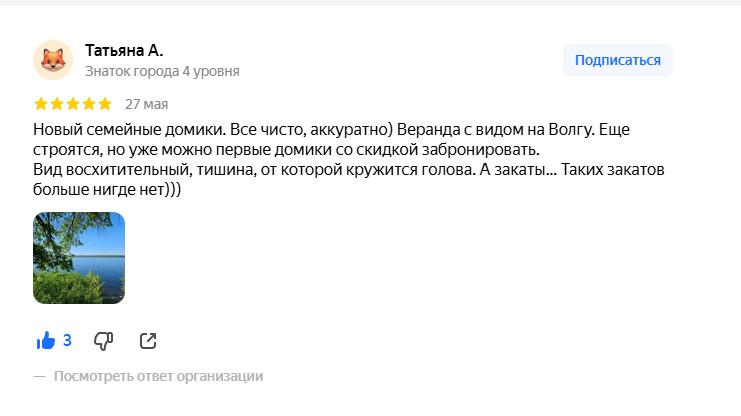
Task: Click the dash before Посмотреть ответ организации
Action: coord(39,376)
